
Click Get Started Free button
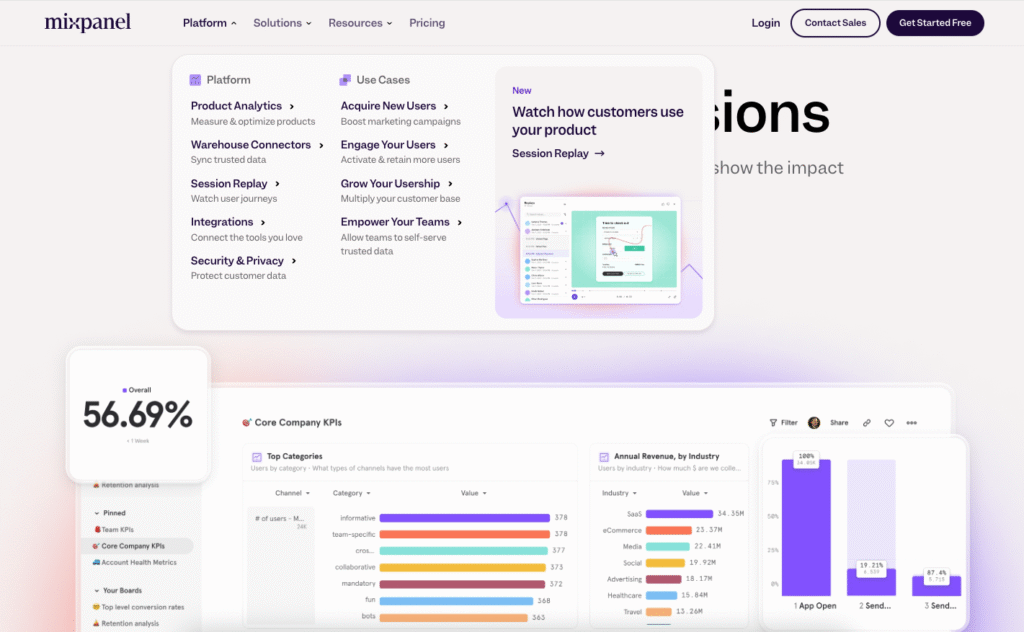(x=935, y=23)
